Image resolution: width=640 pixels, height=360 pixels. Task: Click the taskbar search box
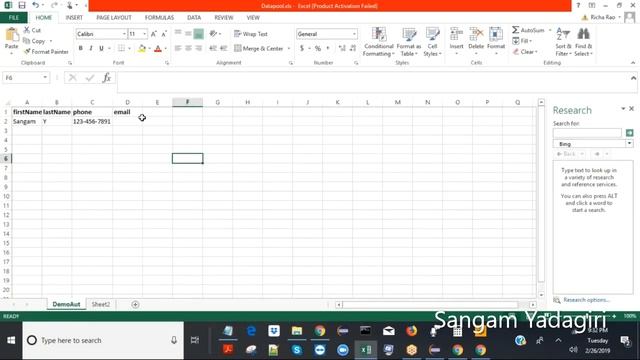[x=103, y=340]
